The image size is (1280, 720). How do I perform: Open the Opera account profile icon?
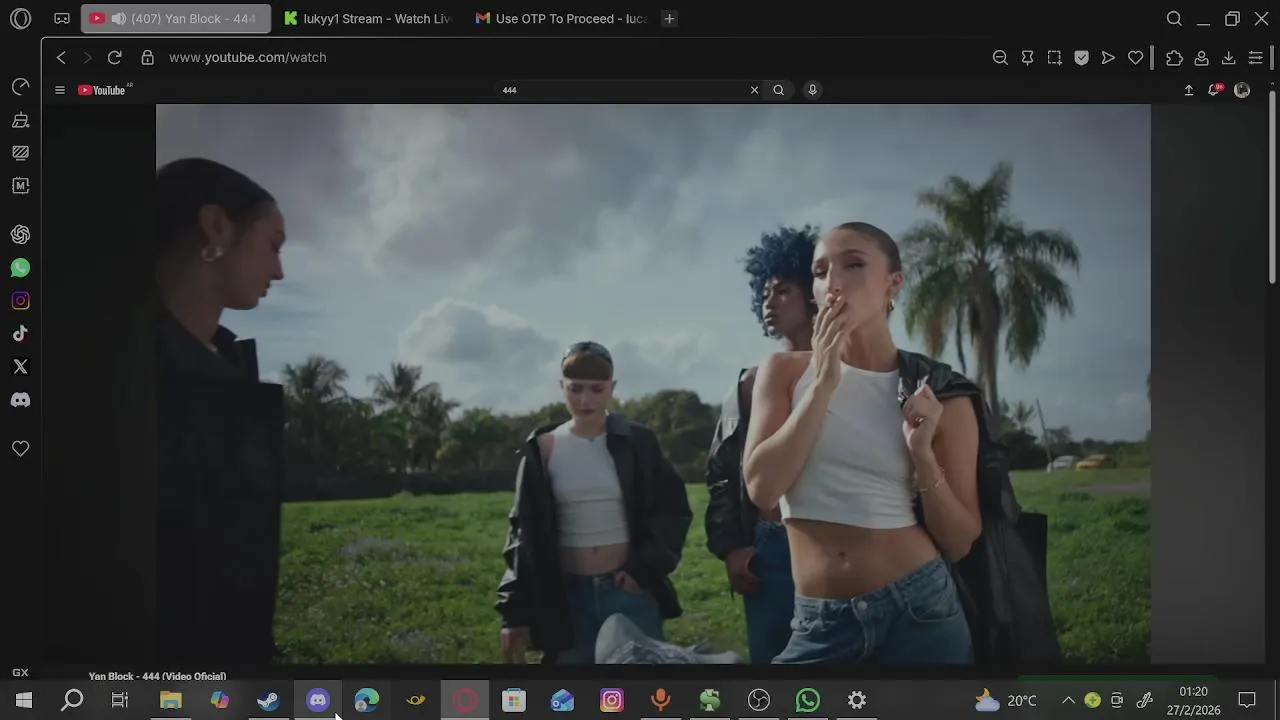1202,58
